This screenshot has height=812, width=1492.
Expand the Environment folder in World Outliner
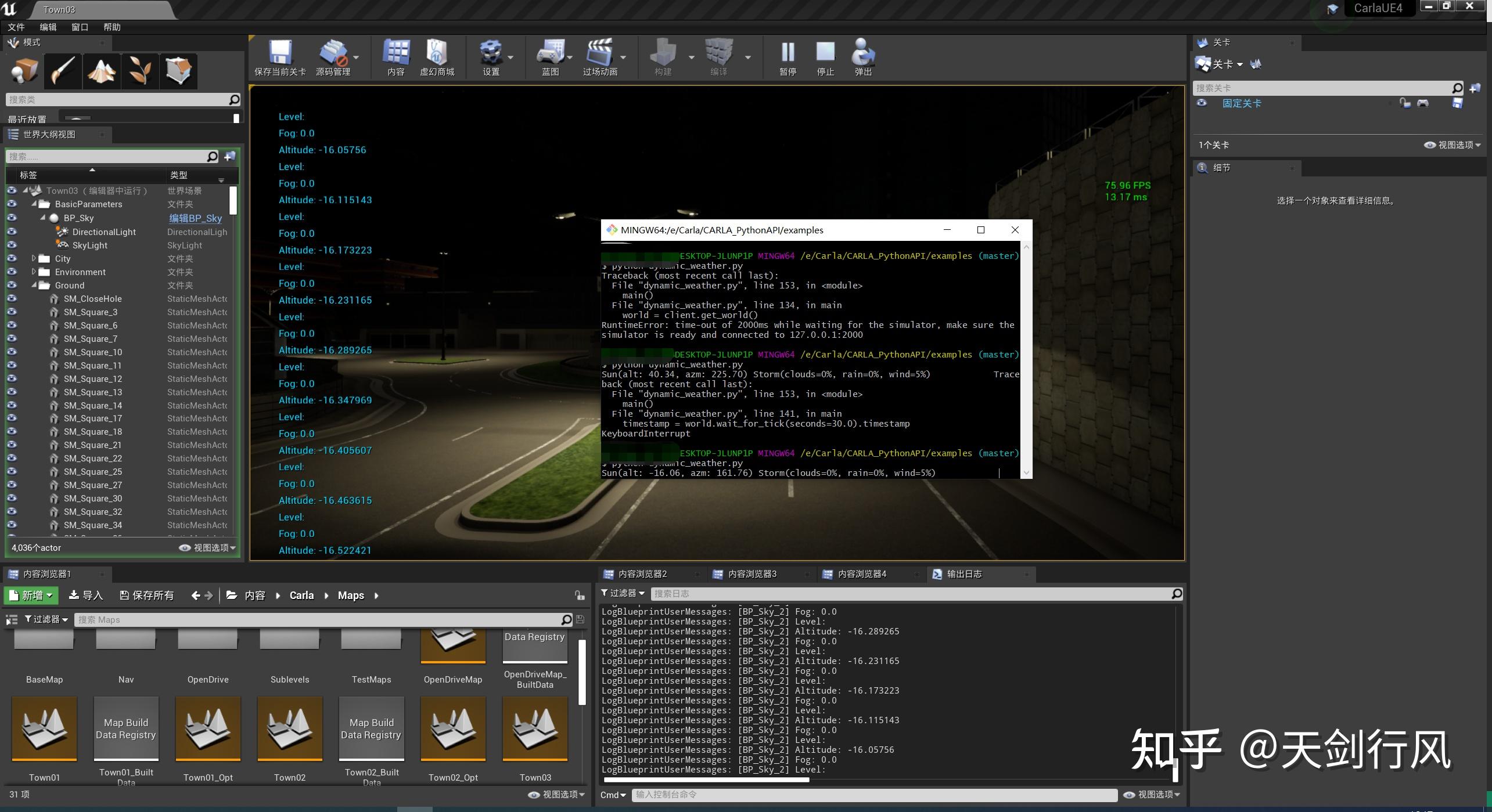[34, 272]
